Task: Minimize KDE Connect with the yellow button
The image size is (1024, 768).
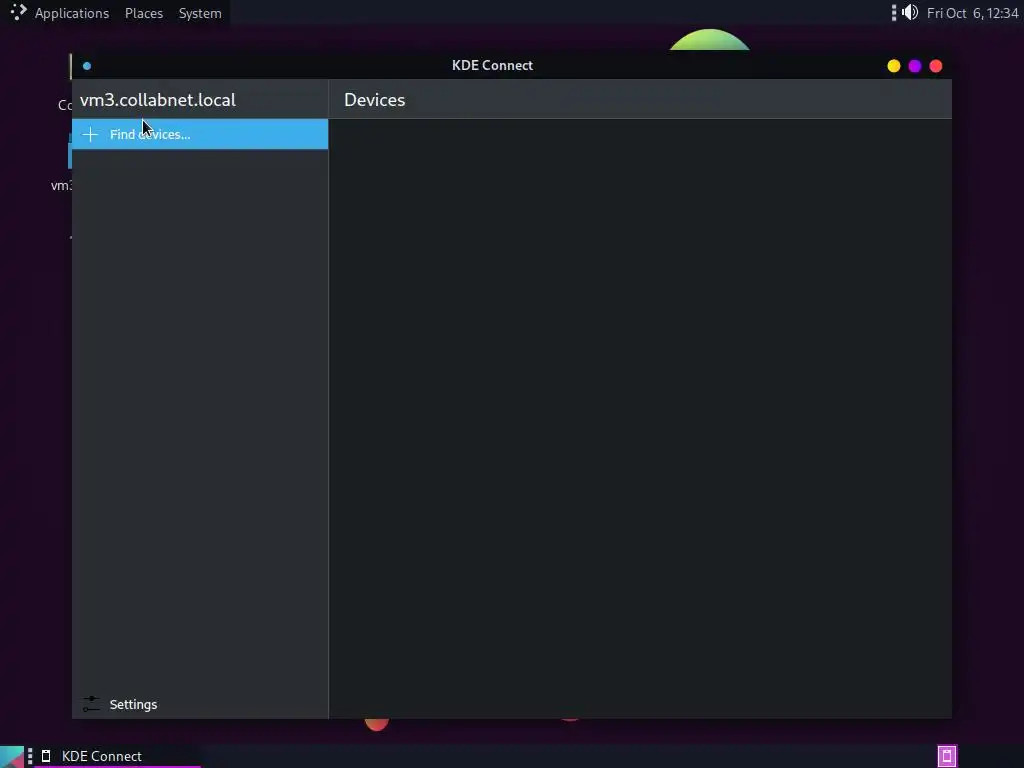Action: click(893, 66)
